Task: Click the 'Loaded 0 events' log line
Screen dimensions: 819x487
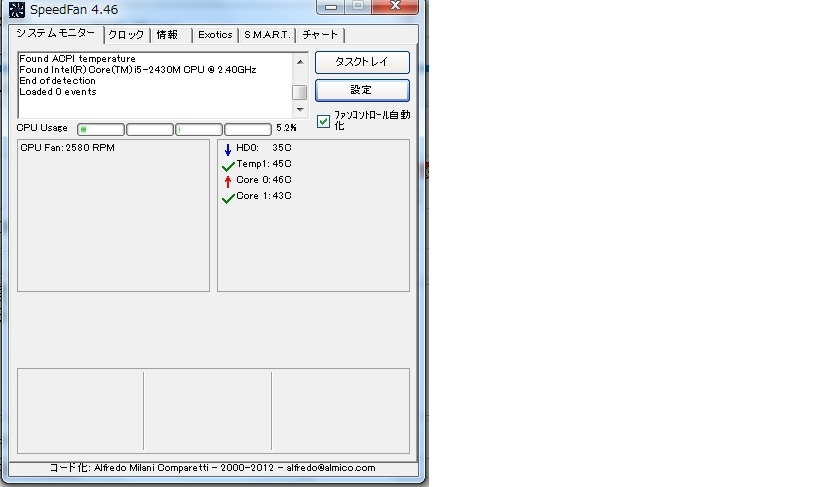Action: [58, 91]
